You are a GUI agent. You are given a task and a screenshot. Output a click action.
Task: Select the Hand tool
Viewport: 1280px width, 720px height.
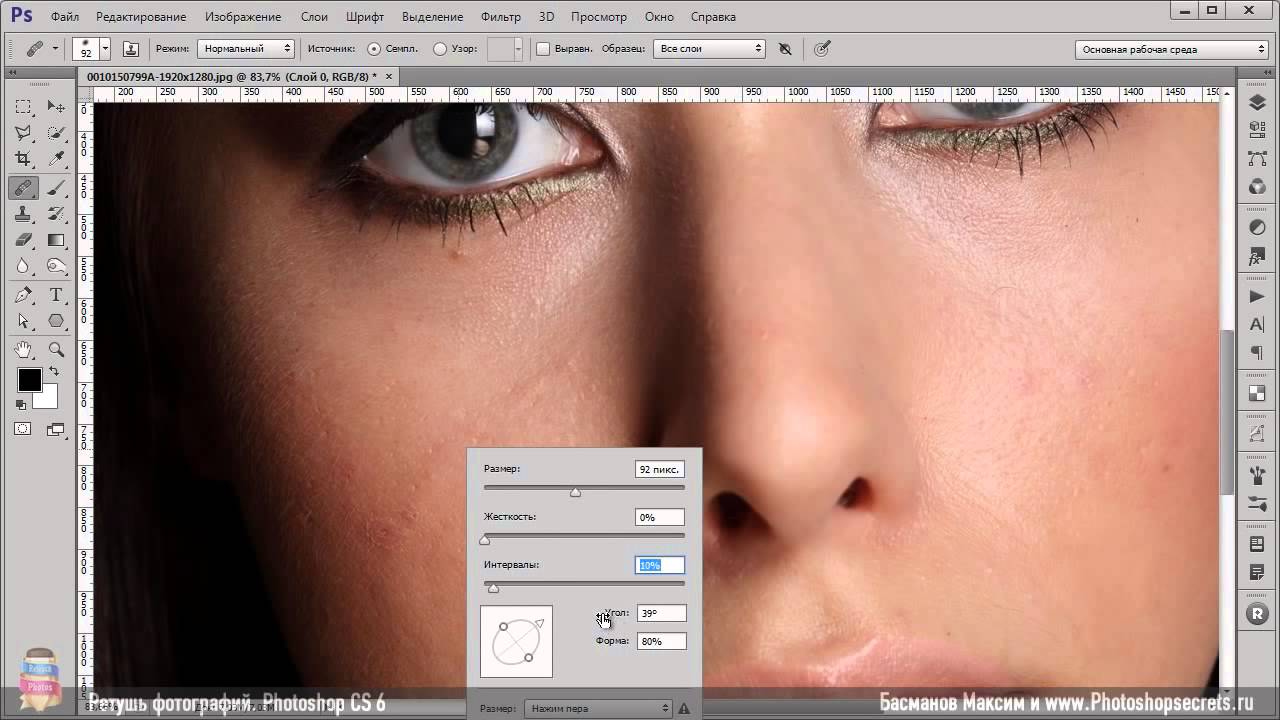click(x=23, y=349)
